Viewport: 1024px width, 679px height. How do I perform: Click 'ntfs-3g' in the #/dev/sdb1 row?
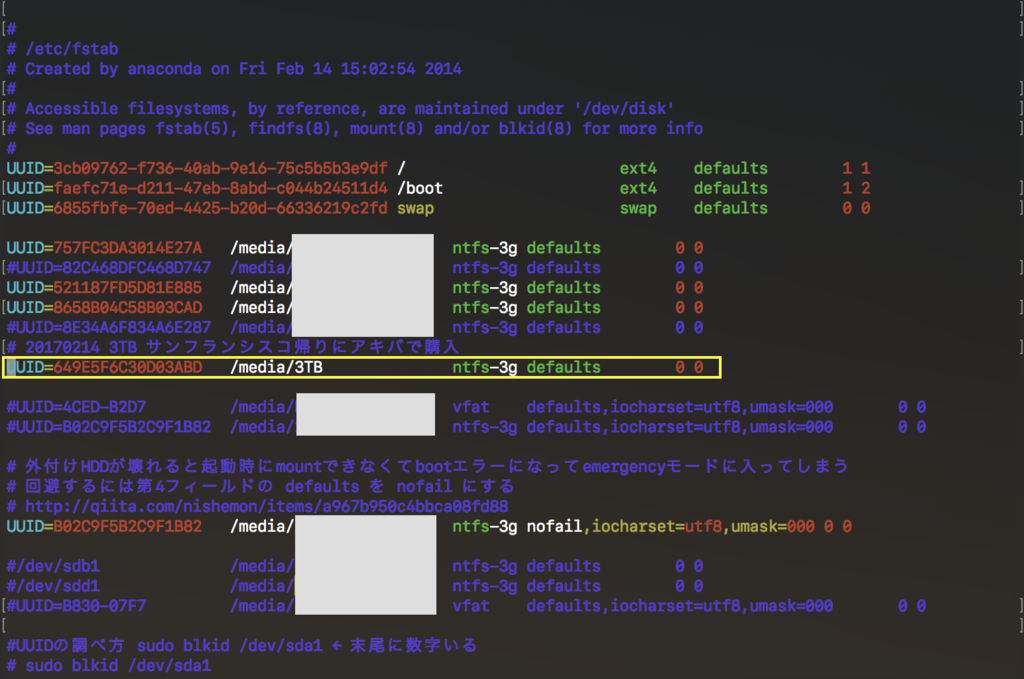(485, 566)
